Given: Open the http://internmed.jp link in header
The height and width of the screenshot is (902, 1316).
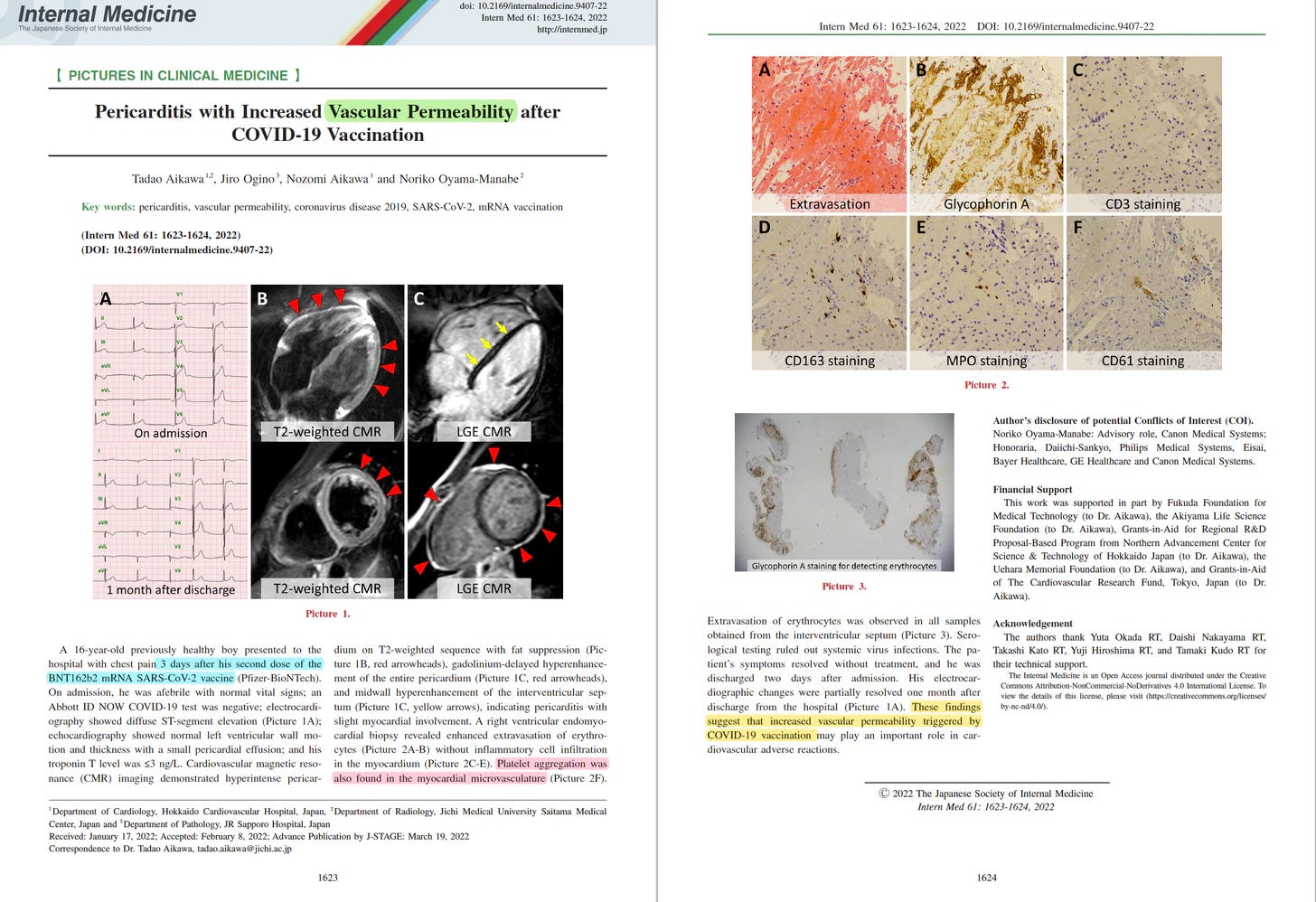Looking at the screenshot, I should tap(571, 30).
